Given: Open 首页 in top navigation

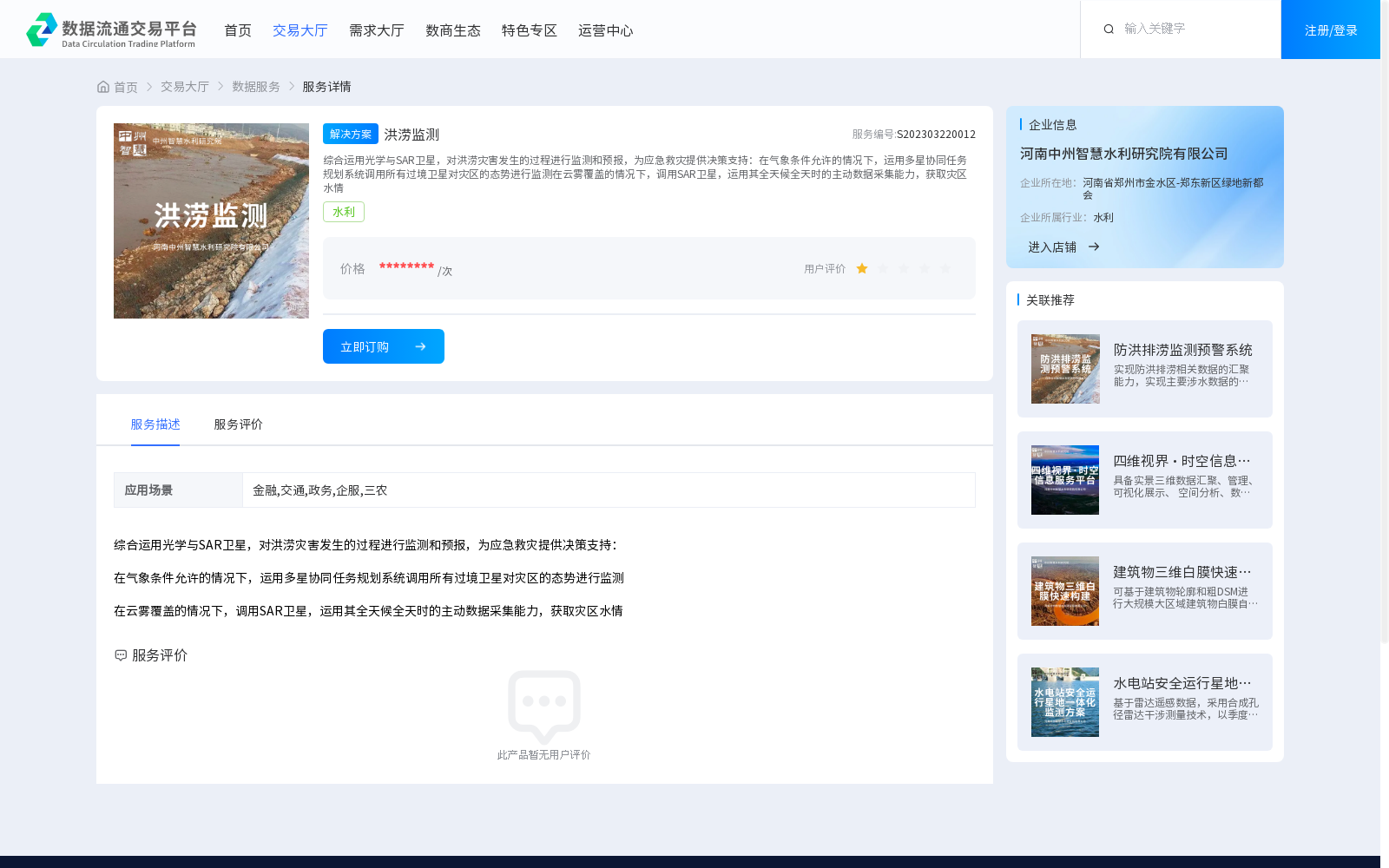Looking at the screenshot, I should (x=238, y=30).
